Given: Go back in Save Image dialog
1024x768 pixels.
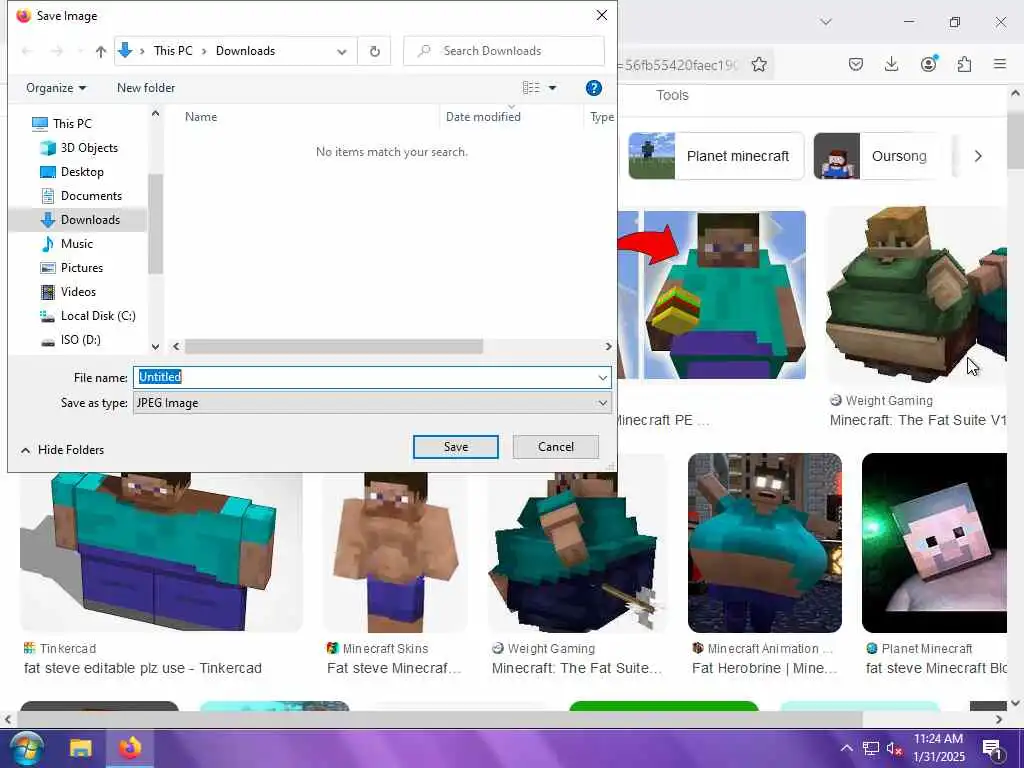Looking at the screenshot, I should tap(27, 51).
